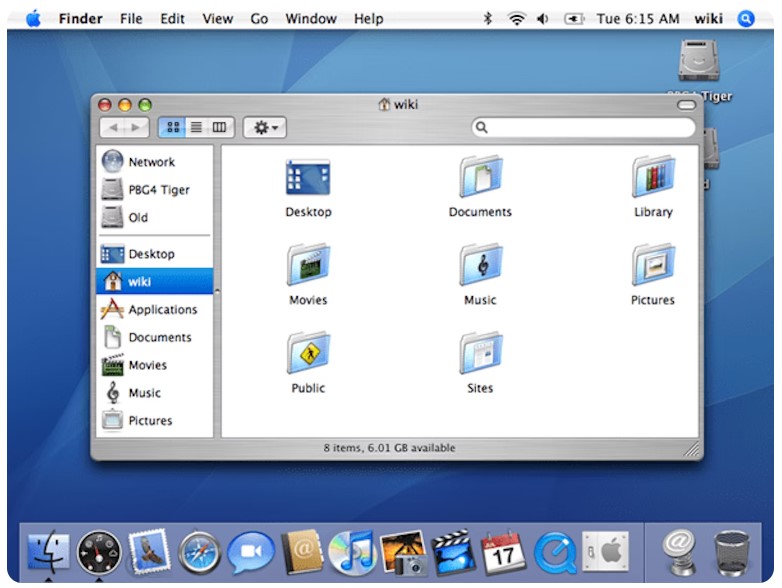Image resolution: width=782 pixels, height=588 pixels.
Task: Select Desktop in the Finder sidebar
Action: [155, 254]
